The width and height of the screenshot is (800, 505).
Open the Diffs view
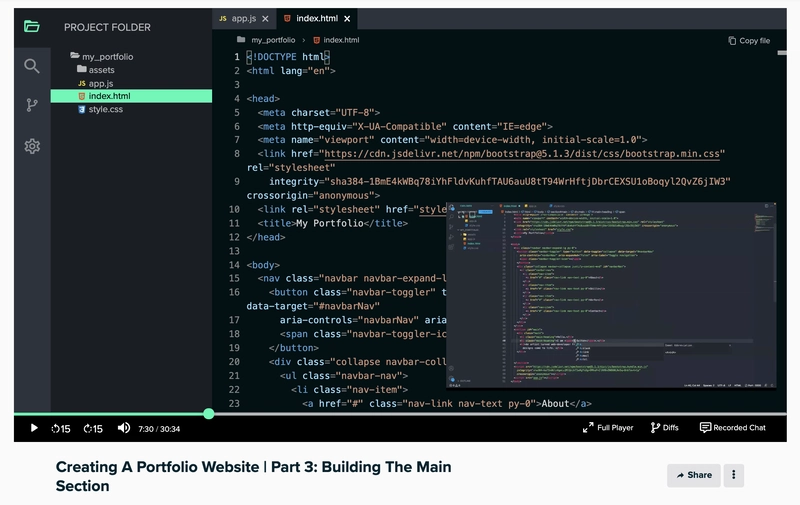(x=664, y=427)
